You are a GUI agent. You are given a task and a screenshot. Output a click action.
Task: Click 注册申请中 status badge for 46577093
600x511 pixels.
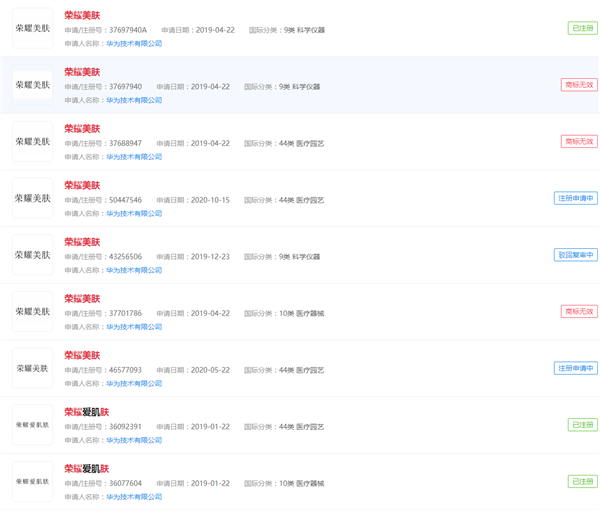pos(576,368)
